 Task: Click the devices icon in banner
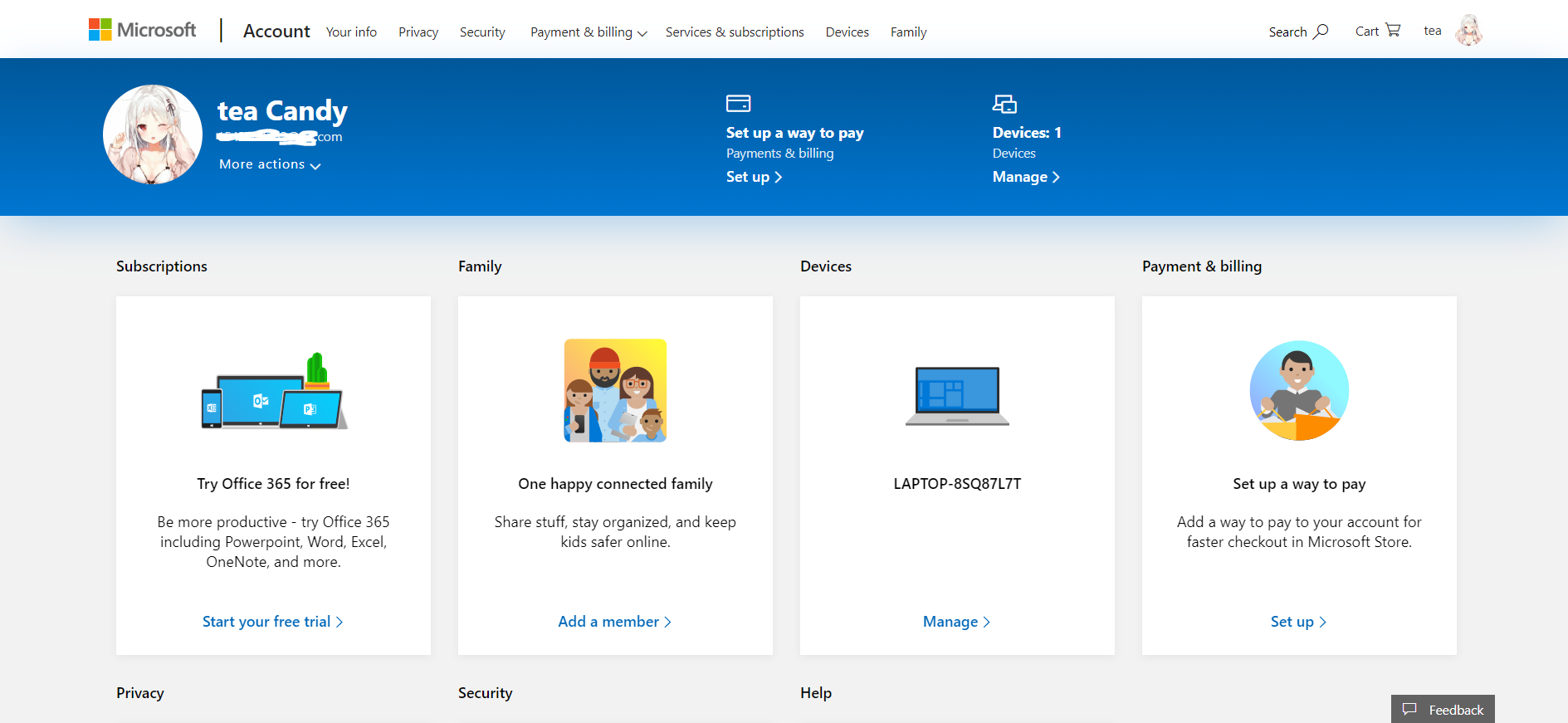(x=1004, y=104)
